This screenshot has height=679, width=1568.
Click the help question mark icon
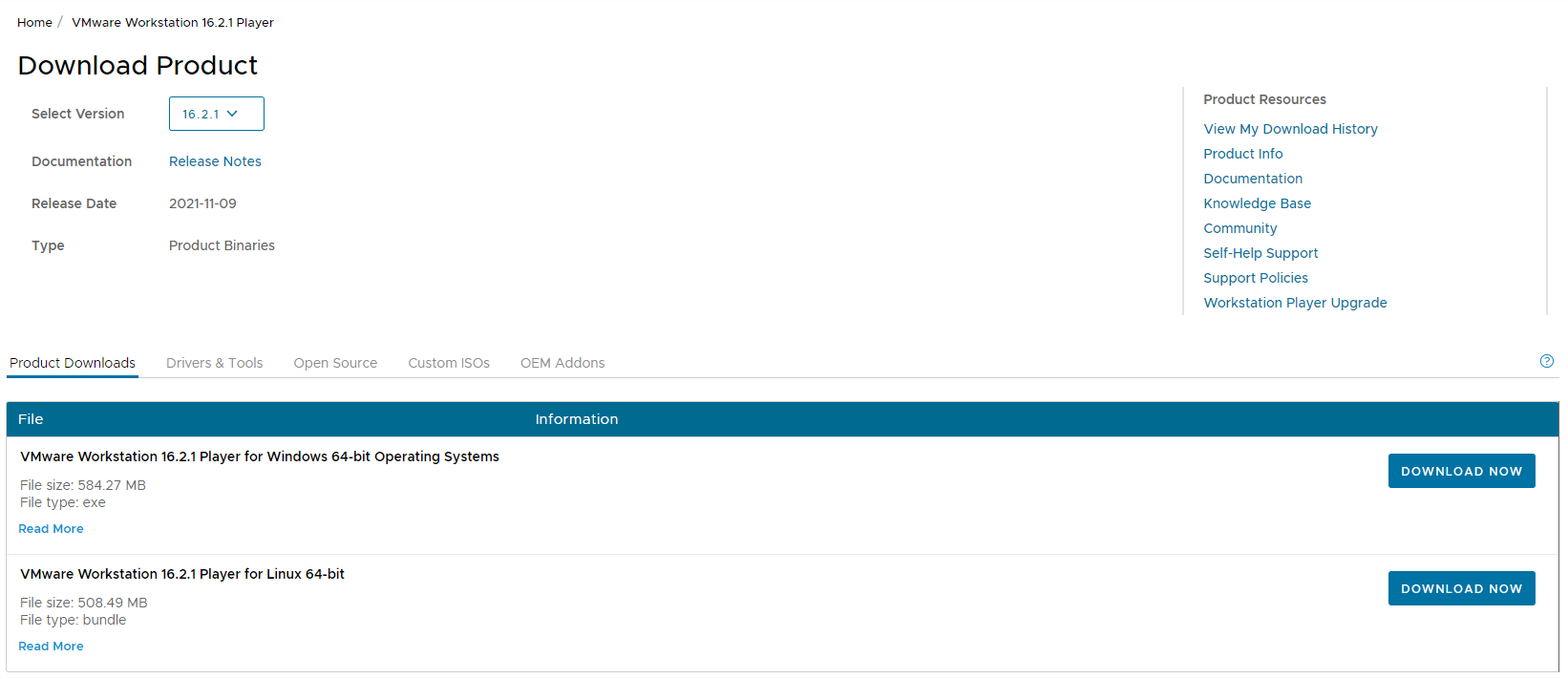(x=1546, y=361)
